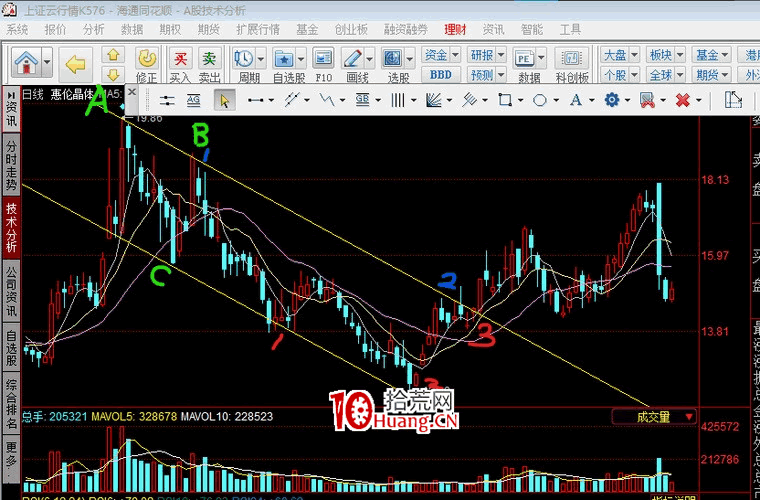Select the arrow pointer tool
This screenshot has width=760, height=500.
224,100
